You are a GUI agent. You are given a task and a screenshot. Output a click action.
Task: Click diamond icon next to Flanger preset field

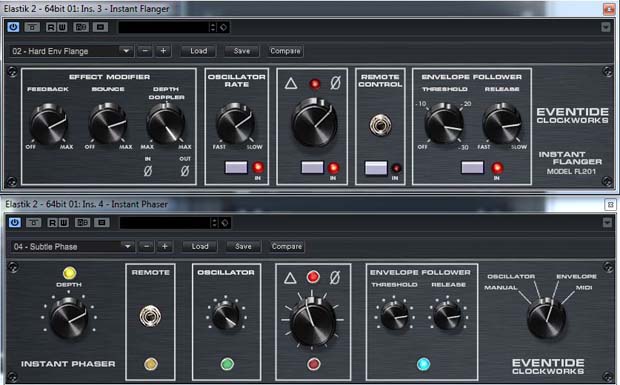click(223, 27)
